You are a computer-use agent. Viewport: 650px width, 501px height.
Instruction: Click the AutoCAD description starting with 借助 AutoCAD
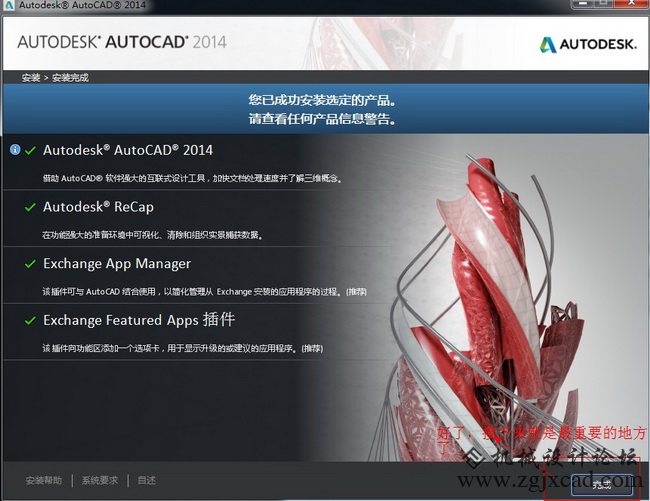click(x=192, y=179)
